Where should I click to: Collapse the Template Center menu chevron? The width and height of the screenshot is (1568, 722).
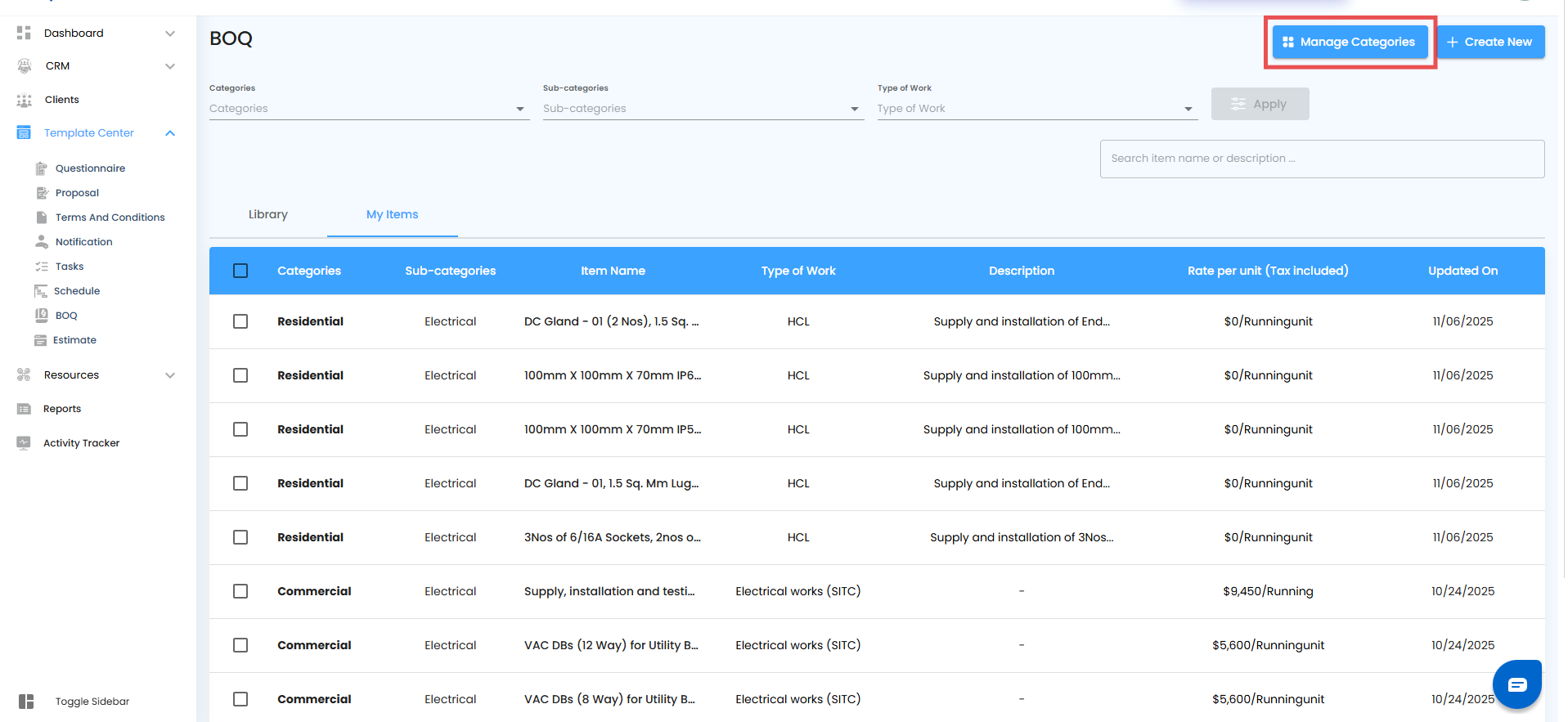click(170, 133)
